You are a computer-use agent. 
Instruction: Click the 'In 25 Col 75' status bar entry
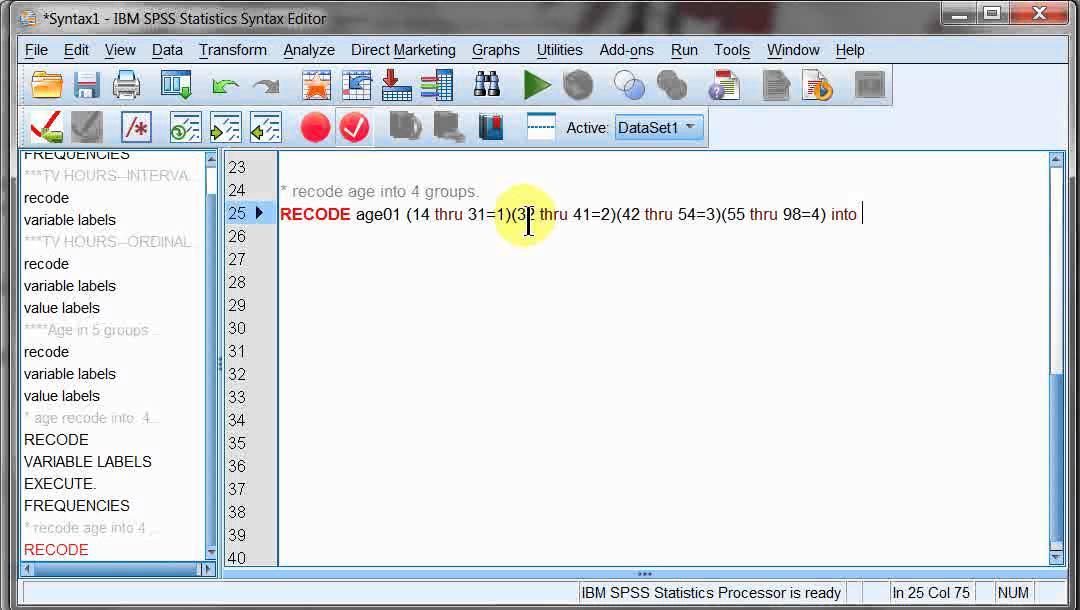(x=931, y=593)
